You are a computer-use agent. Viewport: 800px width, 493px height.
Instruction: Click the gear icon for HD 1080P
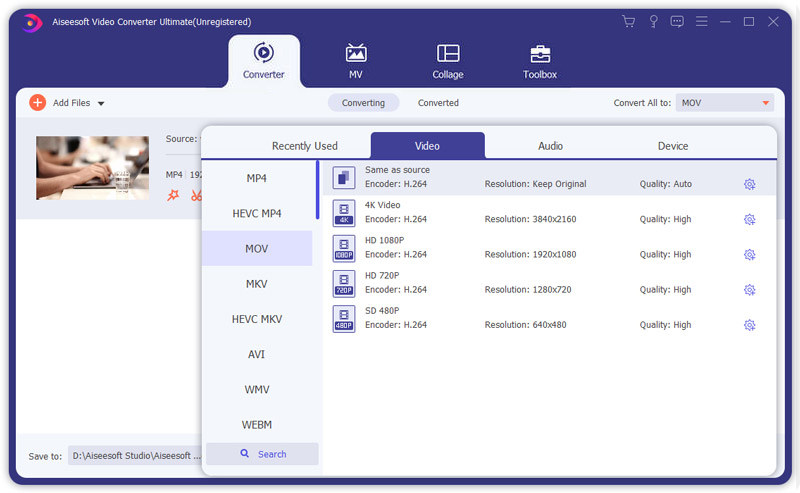749,255
